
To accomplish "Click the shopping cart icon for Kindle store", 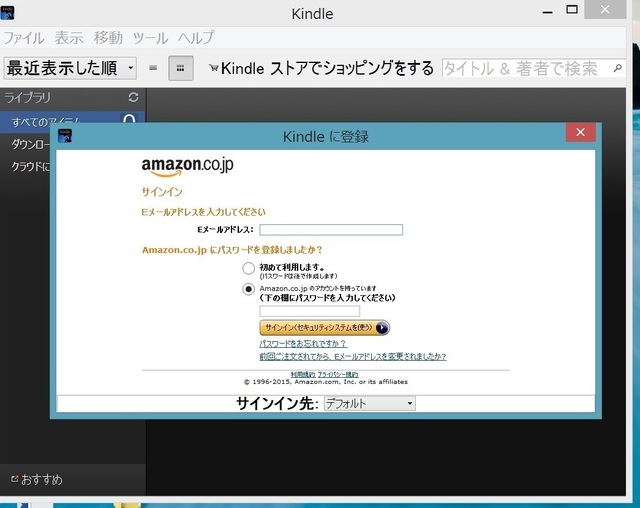I will coord(213,68).
